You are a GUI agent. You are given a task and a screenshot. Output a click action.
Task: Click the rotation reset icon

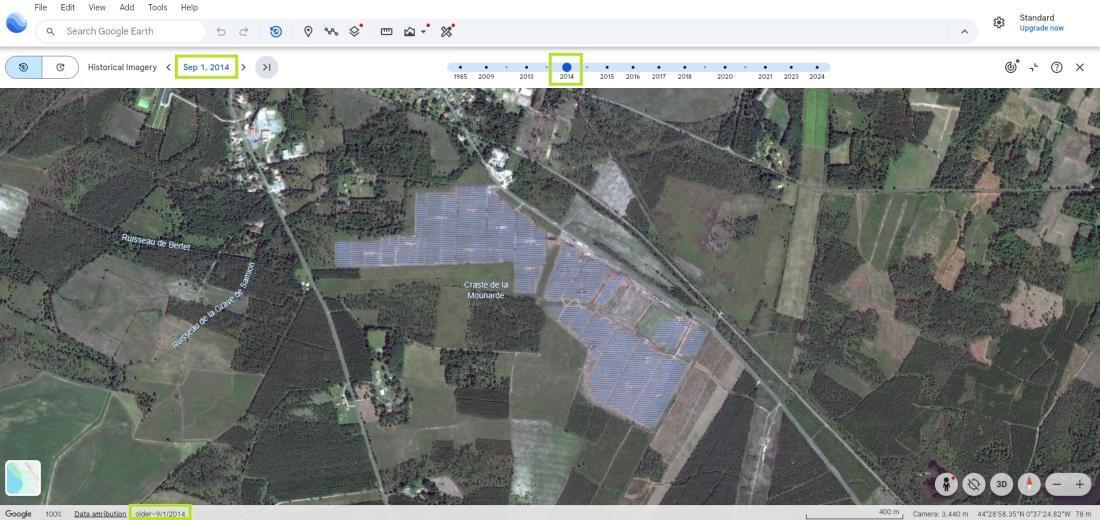click(974, 484)
